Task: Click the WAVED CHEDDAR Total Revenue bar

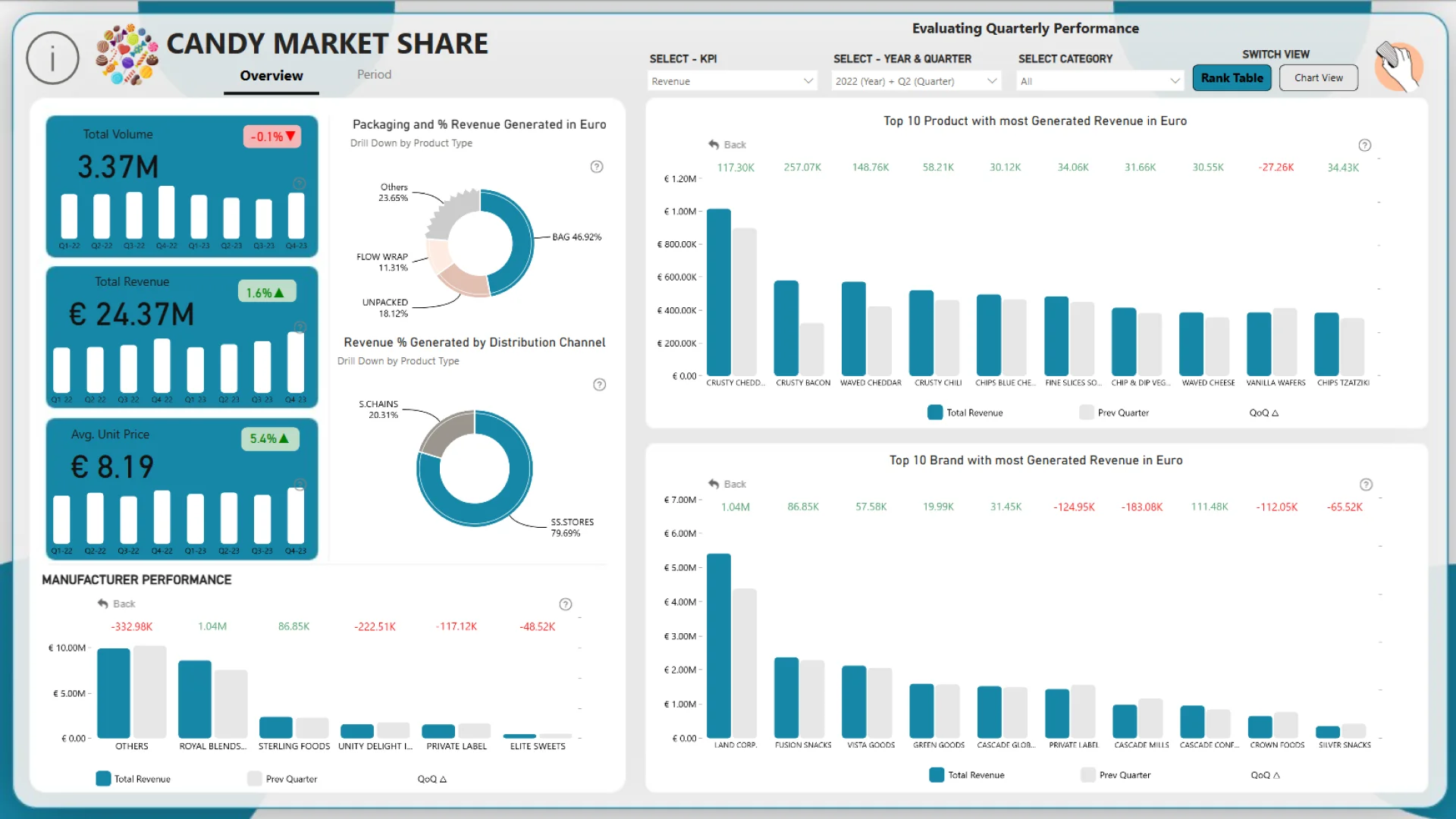Action: coord(853,328)
